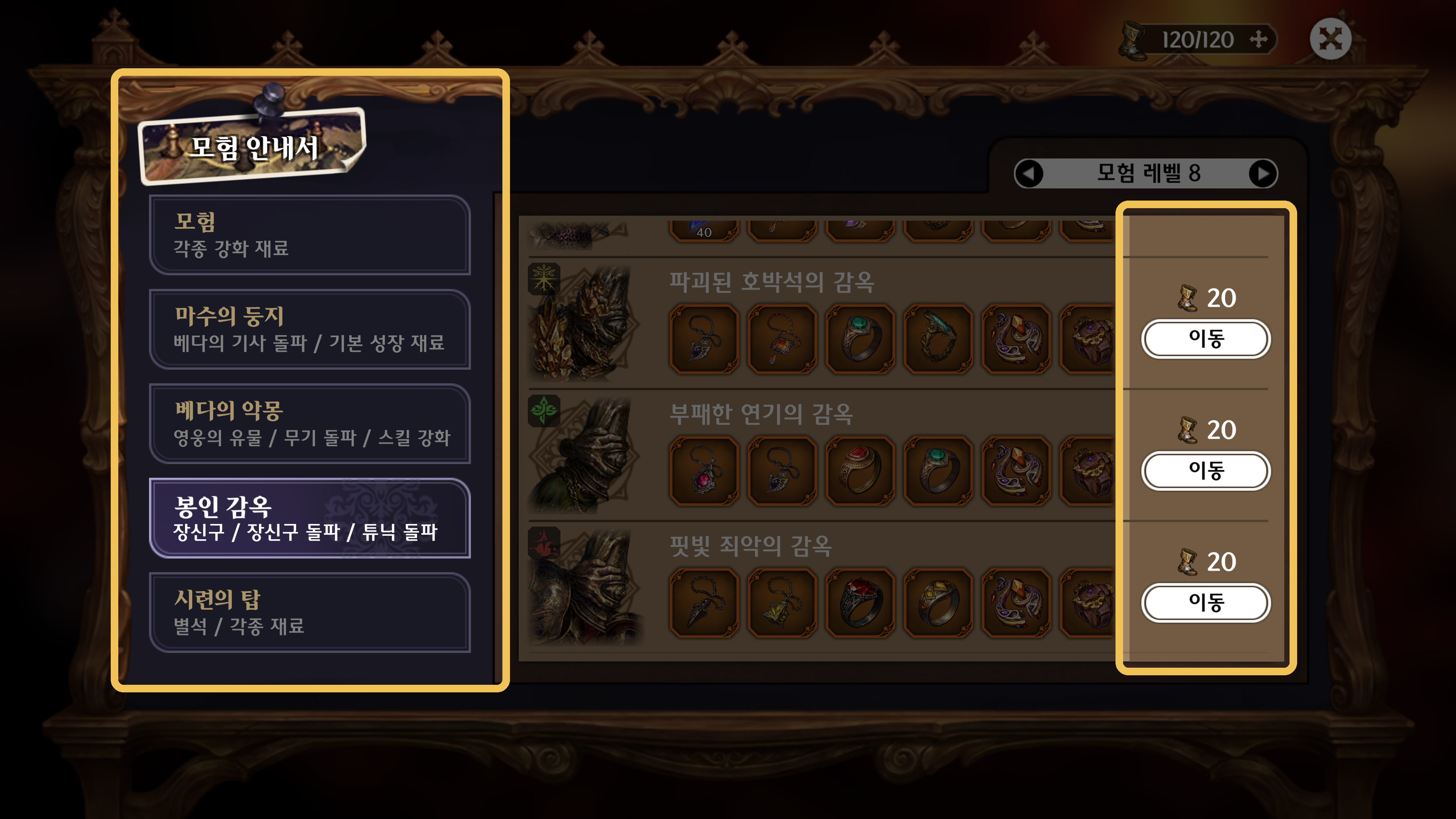The height and width of the screenshot is (819, 1456).
Task: Select the red gem ring in 부패한 연기 row
Action: coord(860,471)
